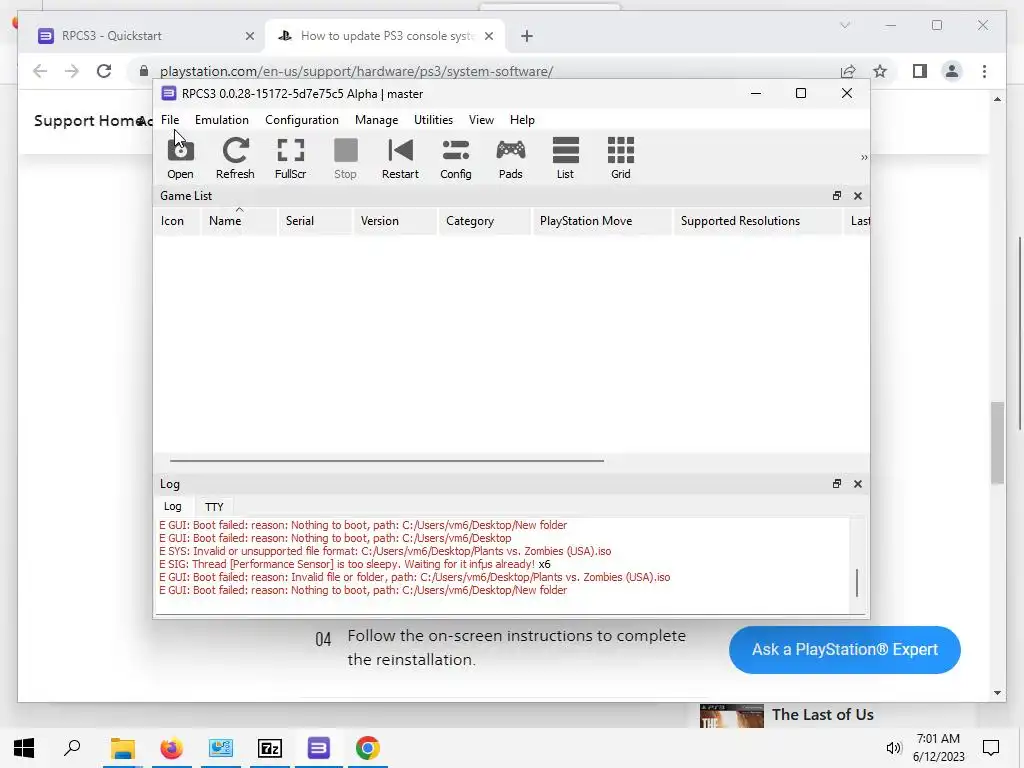Viewport: 1024px width, 768px height.
Task: Open the Windows Start menu
Action: coord(24,748)
